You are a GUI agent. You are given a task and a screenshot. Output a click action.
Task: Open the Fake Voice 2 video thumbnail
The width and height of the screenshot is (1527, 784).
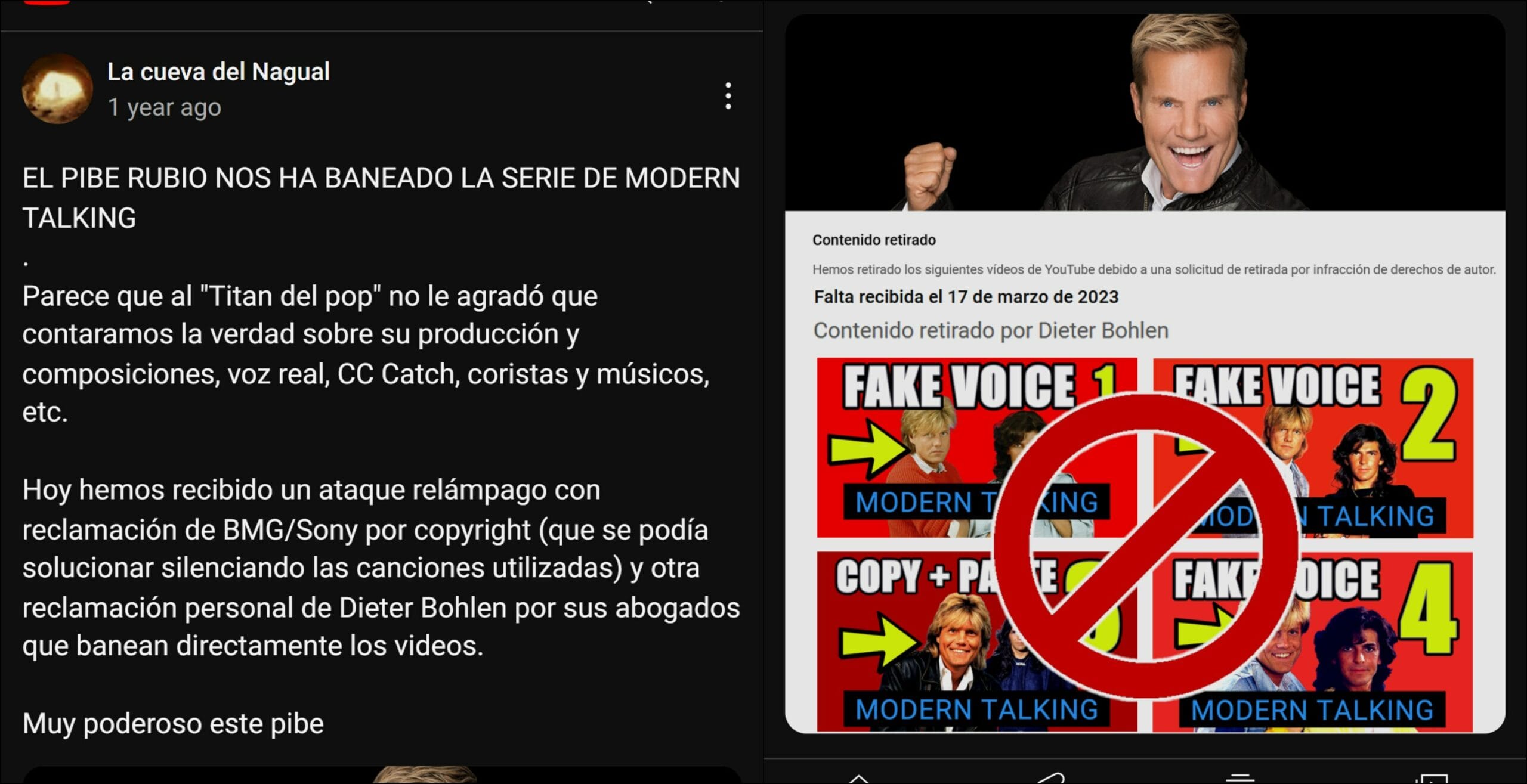point(1313,448)
